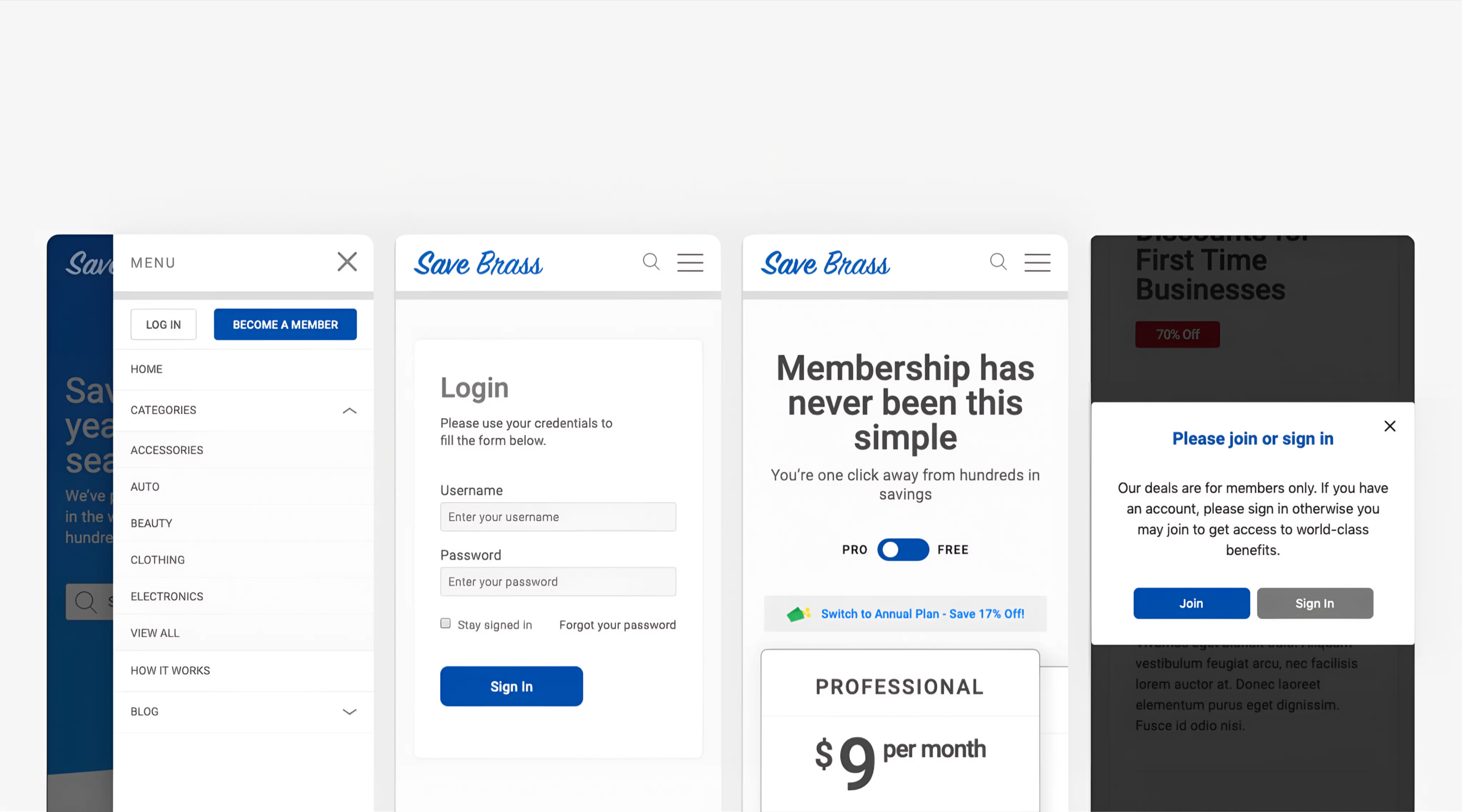Click search icon on Membership screen header

click(999, 261)
